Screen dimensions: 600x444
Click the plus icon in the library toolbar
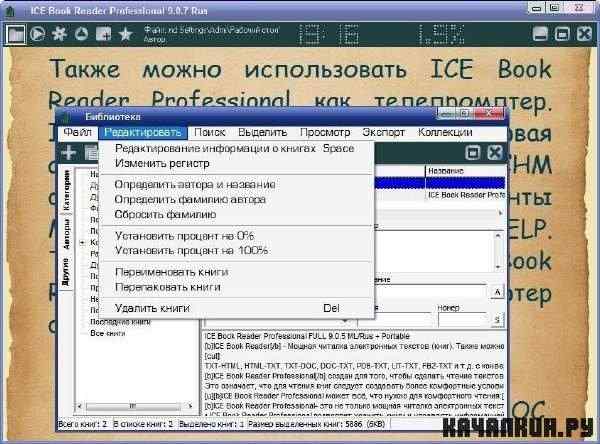pyautogui.click(x=68, y=153)
